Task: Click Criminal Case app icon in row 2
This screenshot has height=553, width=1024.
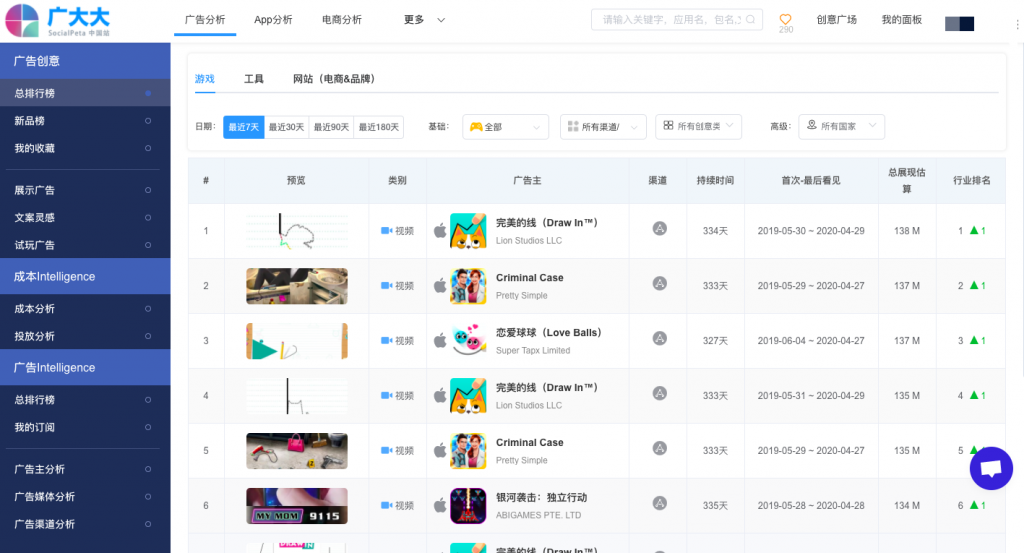Action: [x=468, y=286]
